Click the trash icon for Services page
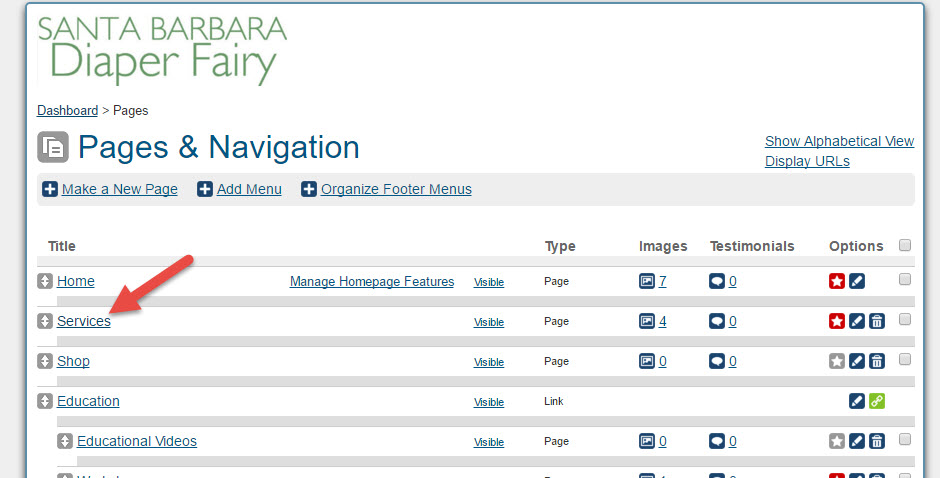This screenshot has height=478, width=940. [877, 321]
